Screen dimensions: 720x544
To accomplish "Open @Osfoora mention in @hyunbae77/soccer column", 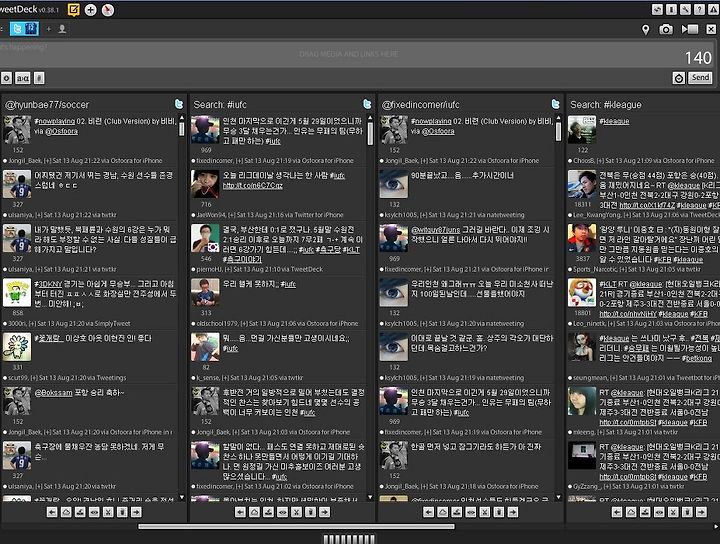I will (62, 131).
